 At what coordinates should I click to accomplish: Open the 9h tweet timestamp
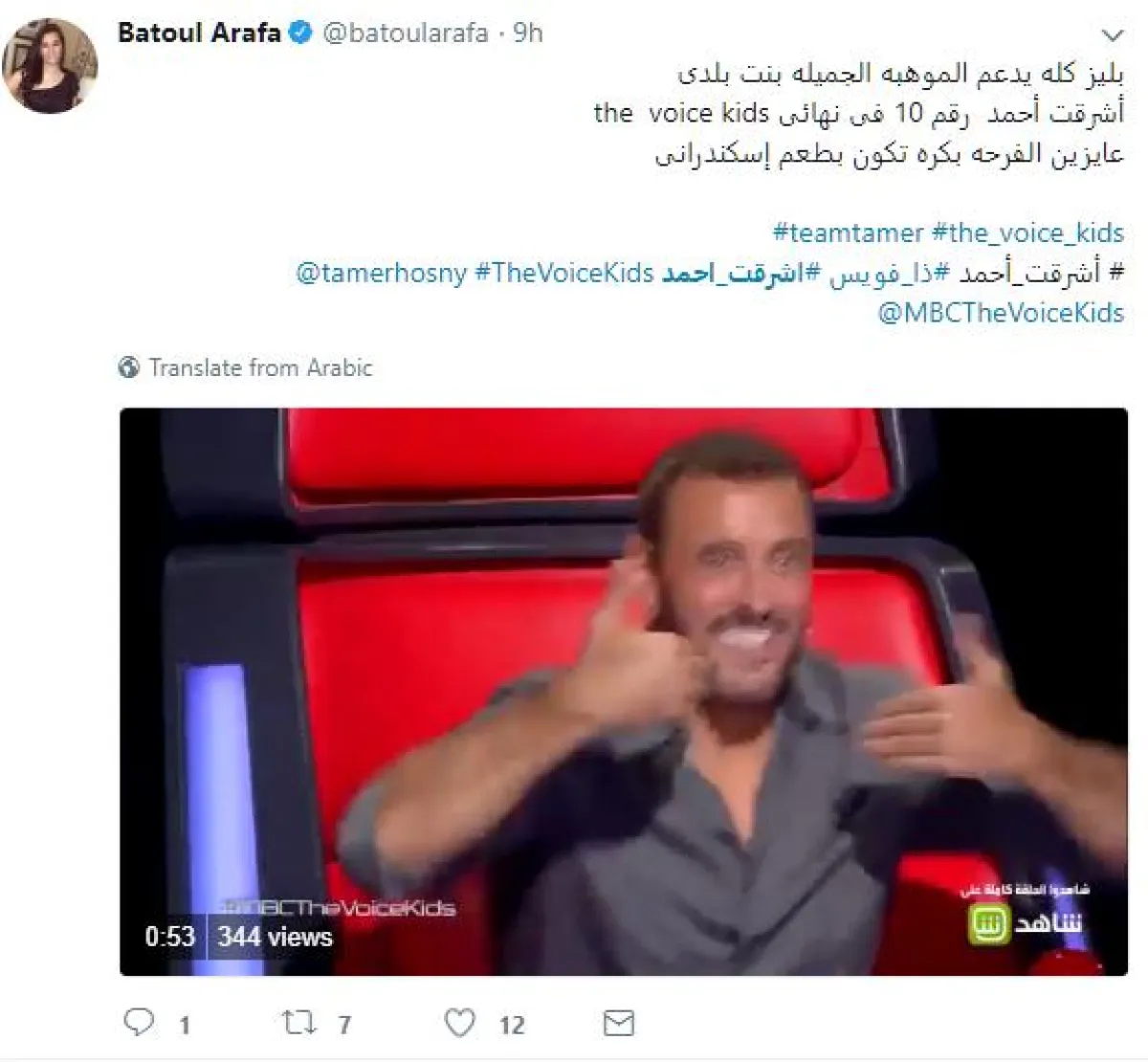(x=528, y=33)
